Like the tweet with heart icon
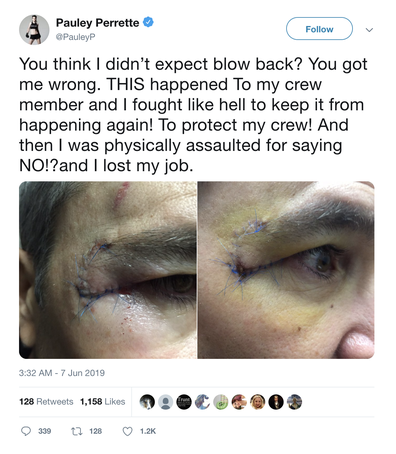Image resolution: width=396 pixels, height=454 pixels. (128, 431)
